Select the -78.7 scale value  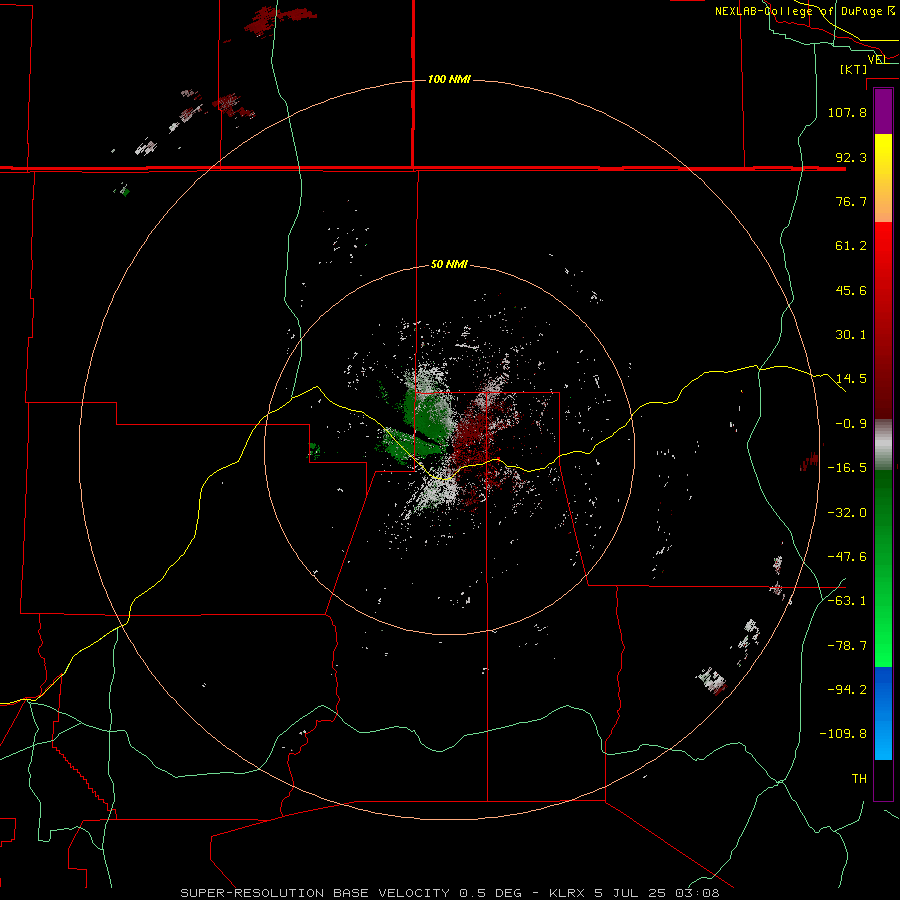coord(847,646)
